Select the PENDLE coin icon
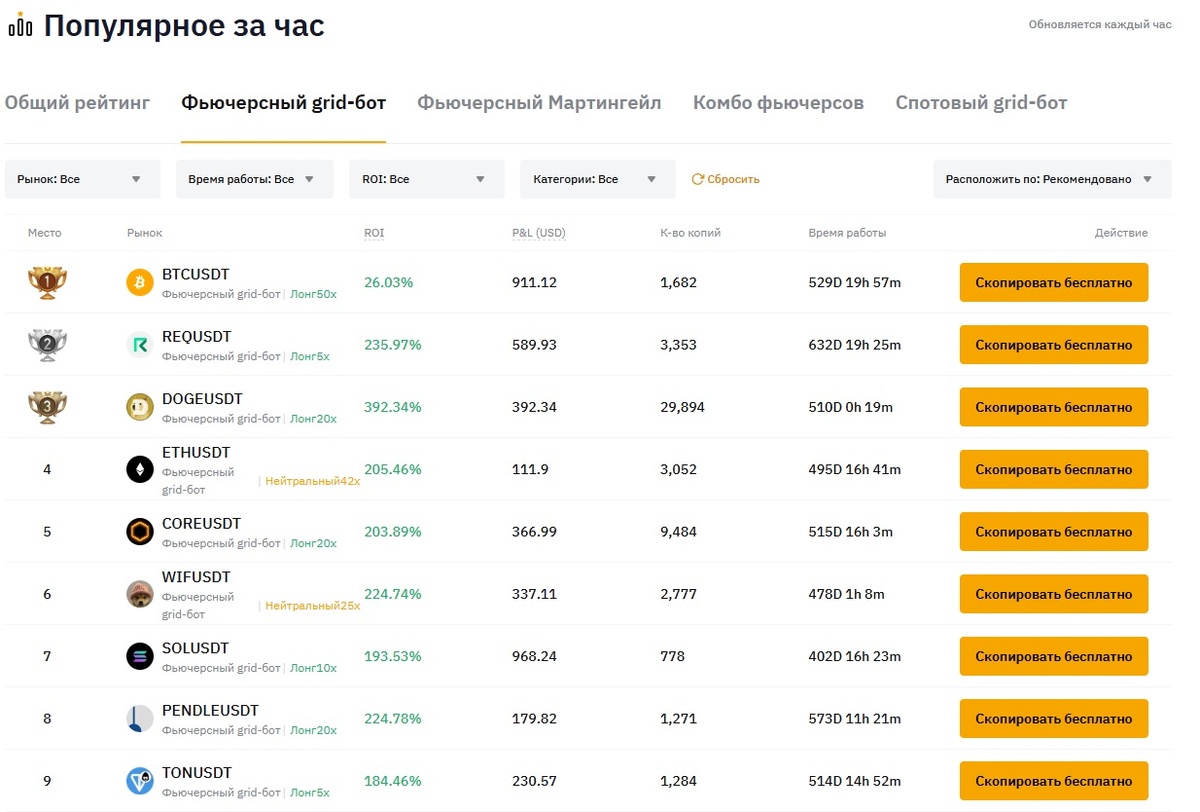 (x=139, y=718)
